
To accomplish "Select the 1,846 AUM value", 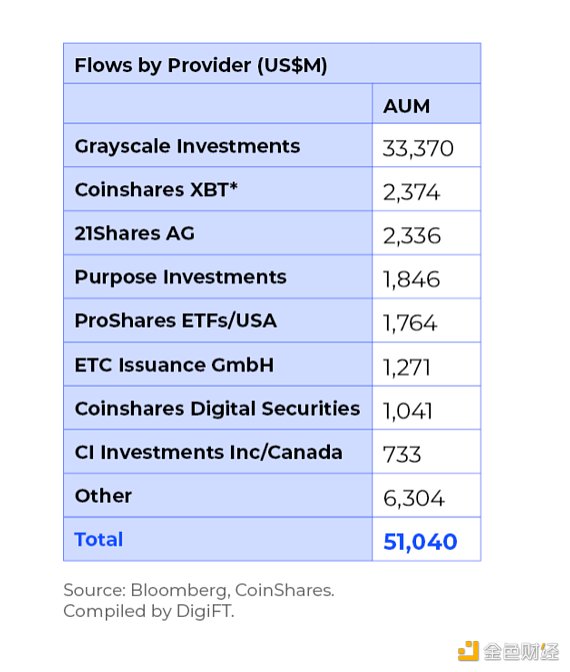I will tap(411, 279).
